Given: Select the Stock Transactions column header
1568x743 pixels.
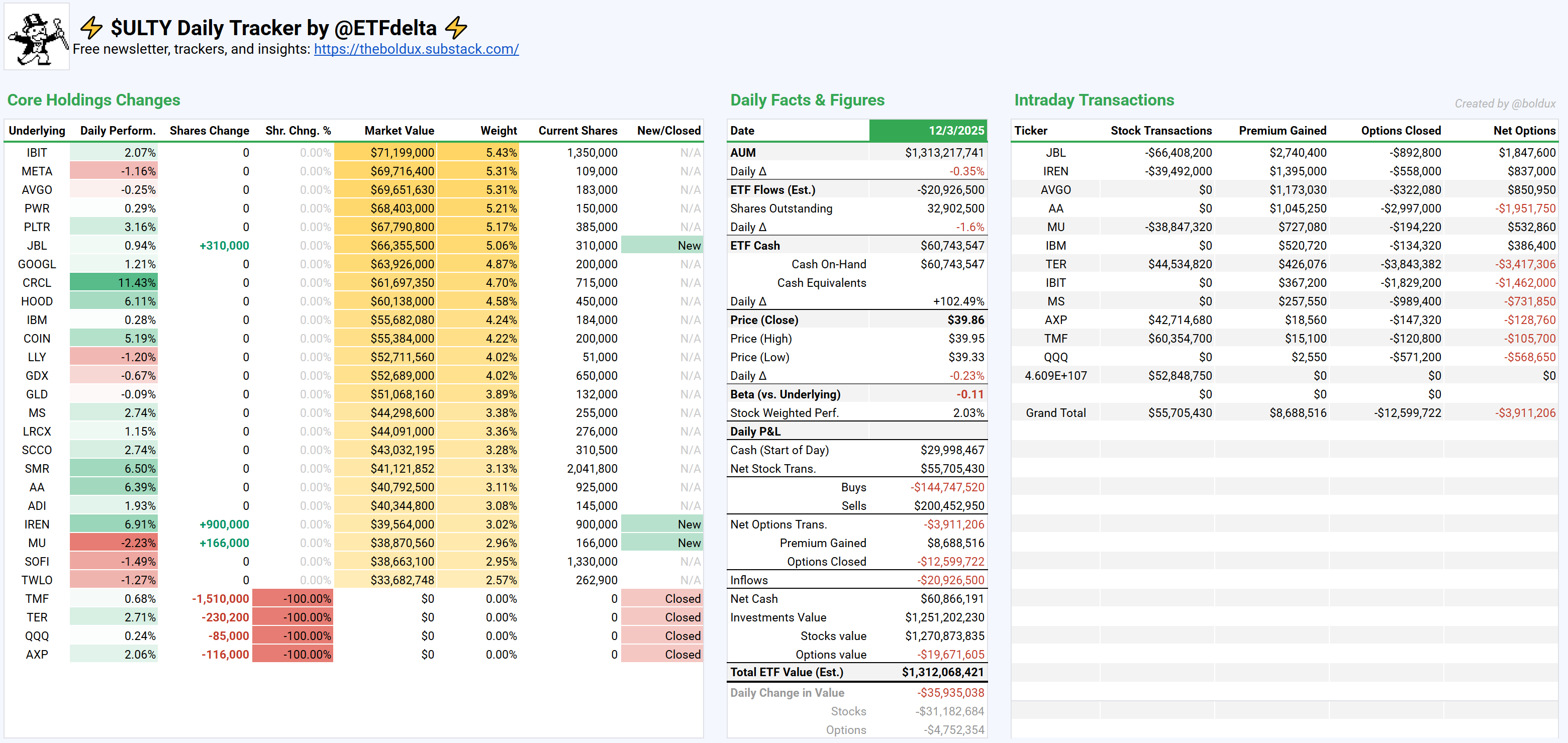Looking at the screenshot, I should [x=1160, y=130].
